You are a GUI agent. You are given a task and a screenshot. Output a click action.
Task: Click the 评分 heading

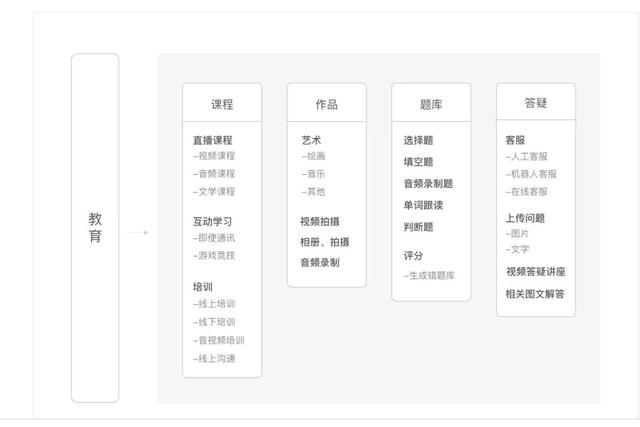413,256
